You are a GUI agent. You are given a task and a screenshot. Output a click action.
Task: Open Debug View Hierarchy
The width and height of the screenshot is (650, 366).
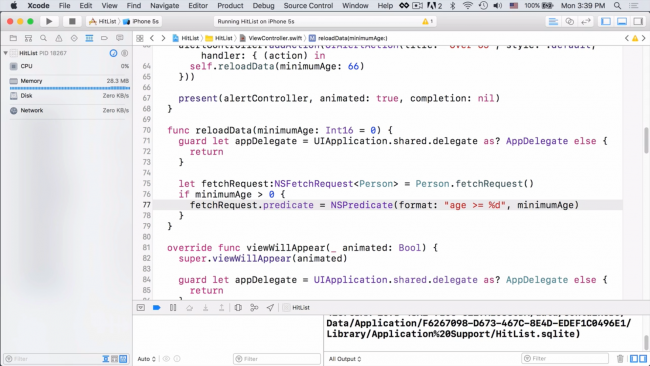click(x=238, y=308)
